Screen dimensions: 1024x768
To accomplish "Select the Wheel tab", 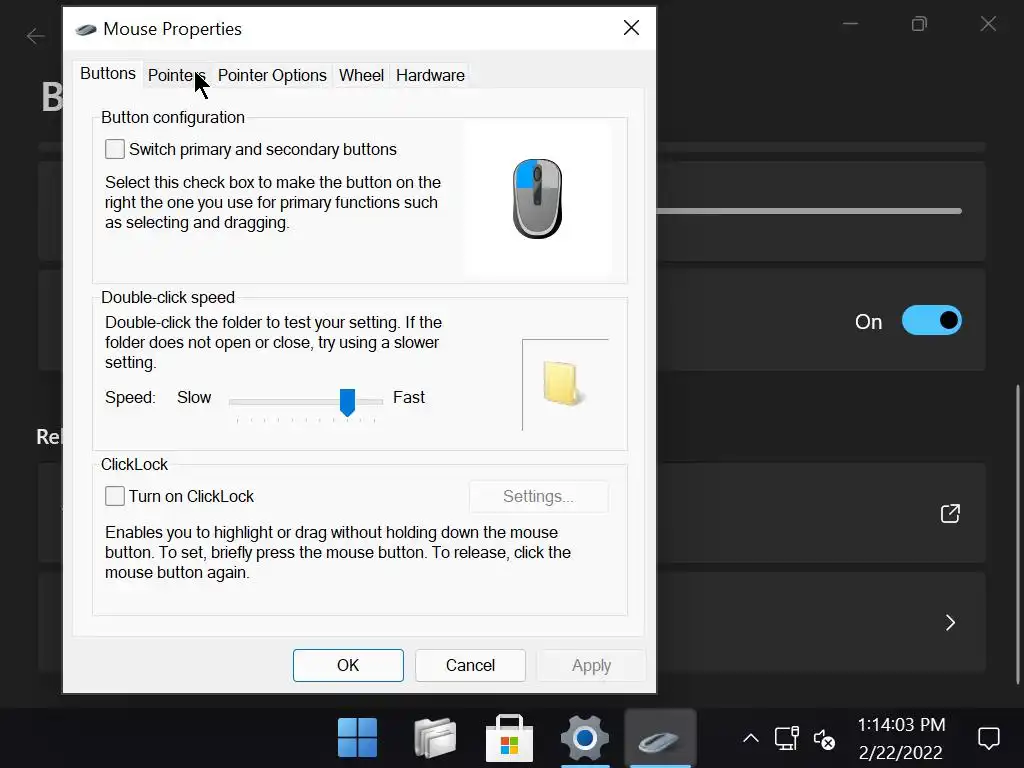I will pos(361,76).
